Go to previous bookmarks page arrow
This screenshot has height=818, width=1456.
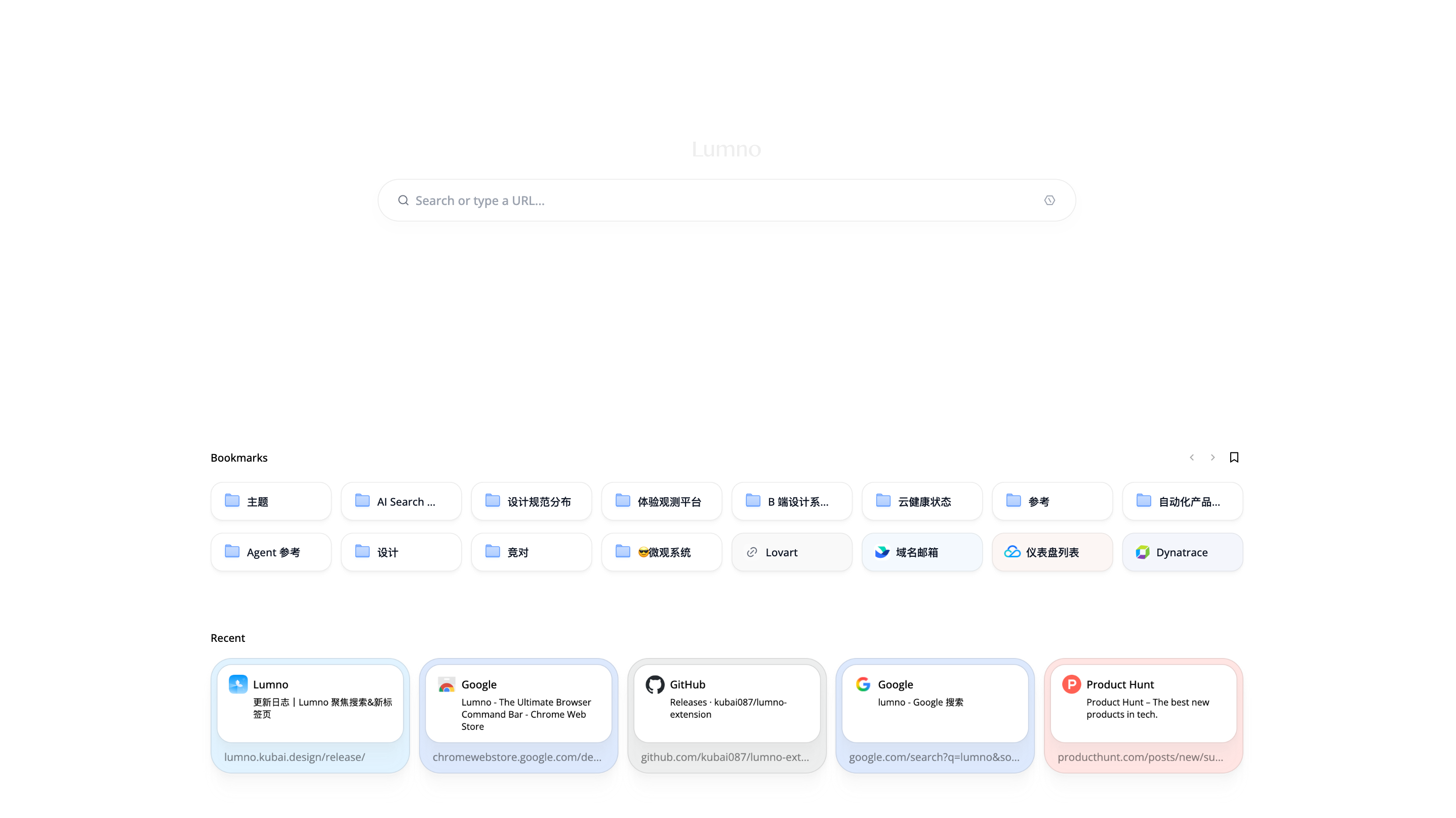1191,457
